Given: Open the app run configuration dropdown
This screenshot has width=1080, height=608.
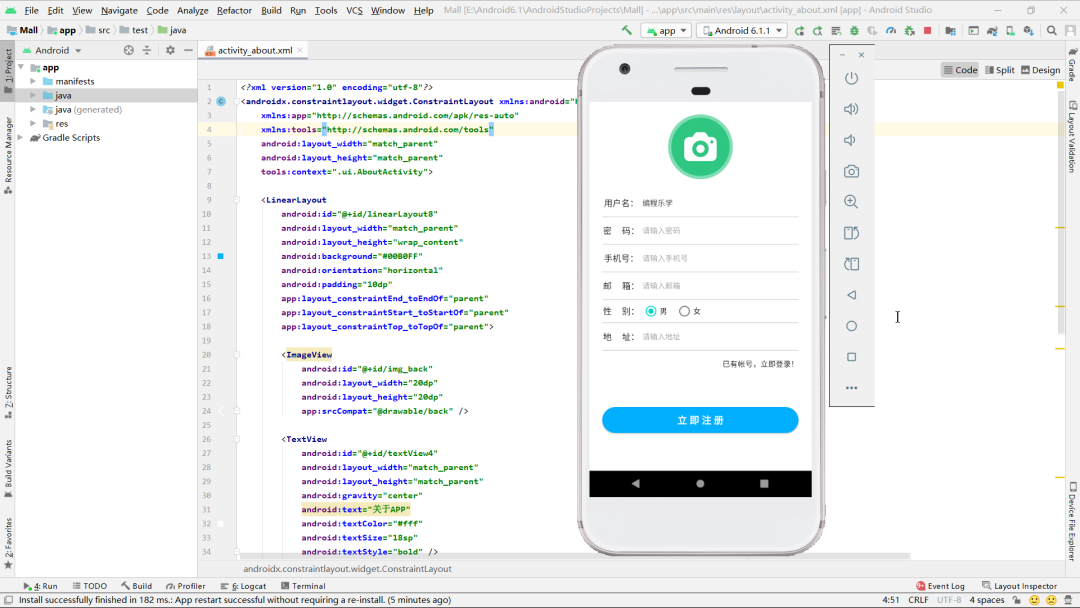Looking at the screenshot, I should coord(667,30).
